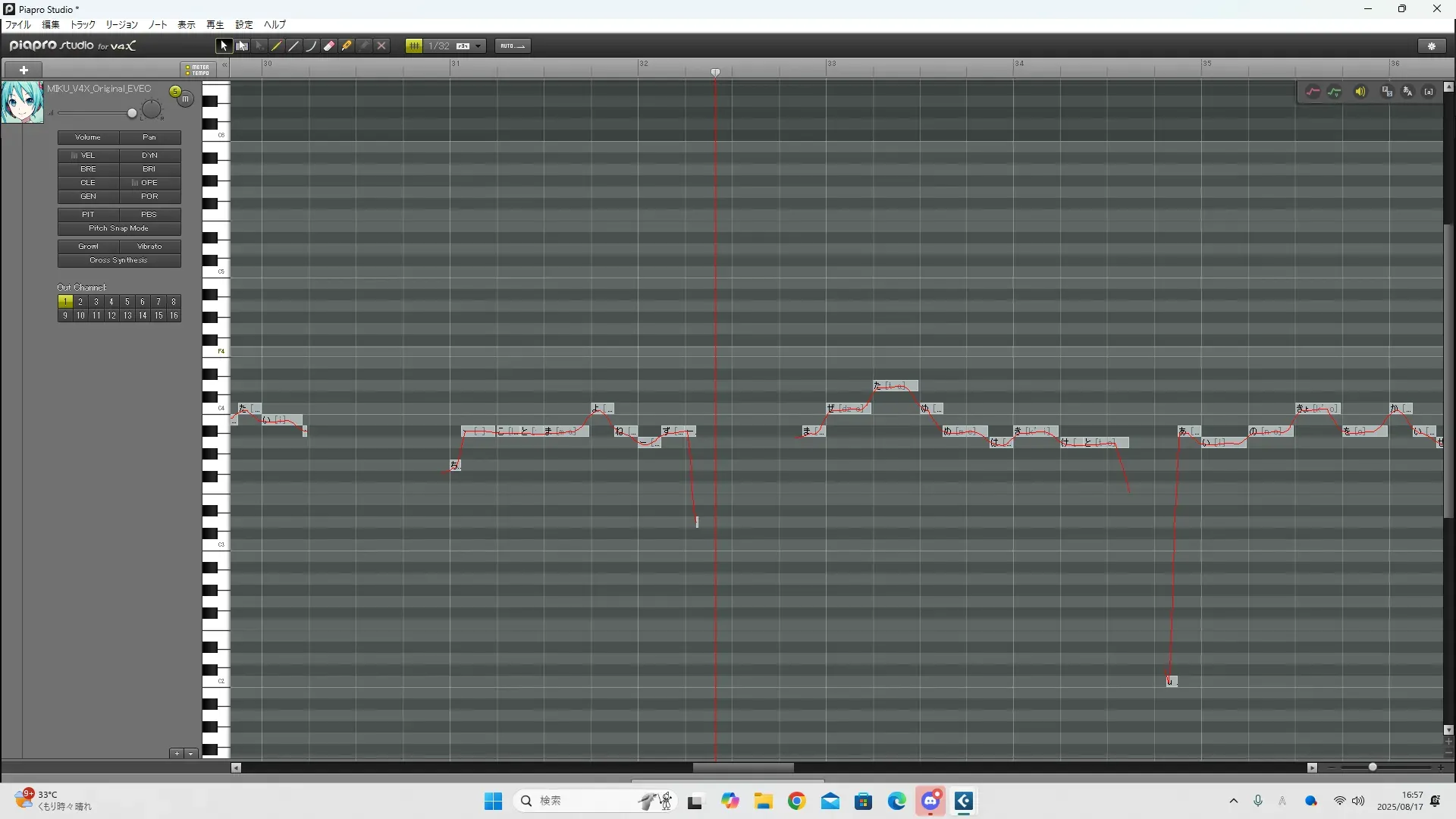1456x819 pixels.
Task: Toggle the red pitch curve display
Action: point(1313,92)
